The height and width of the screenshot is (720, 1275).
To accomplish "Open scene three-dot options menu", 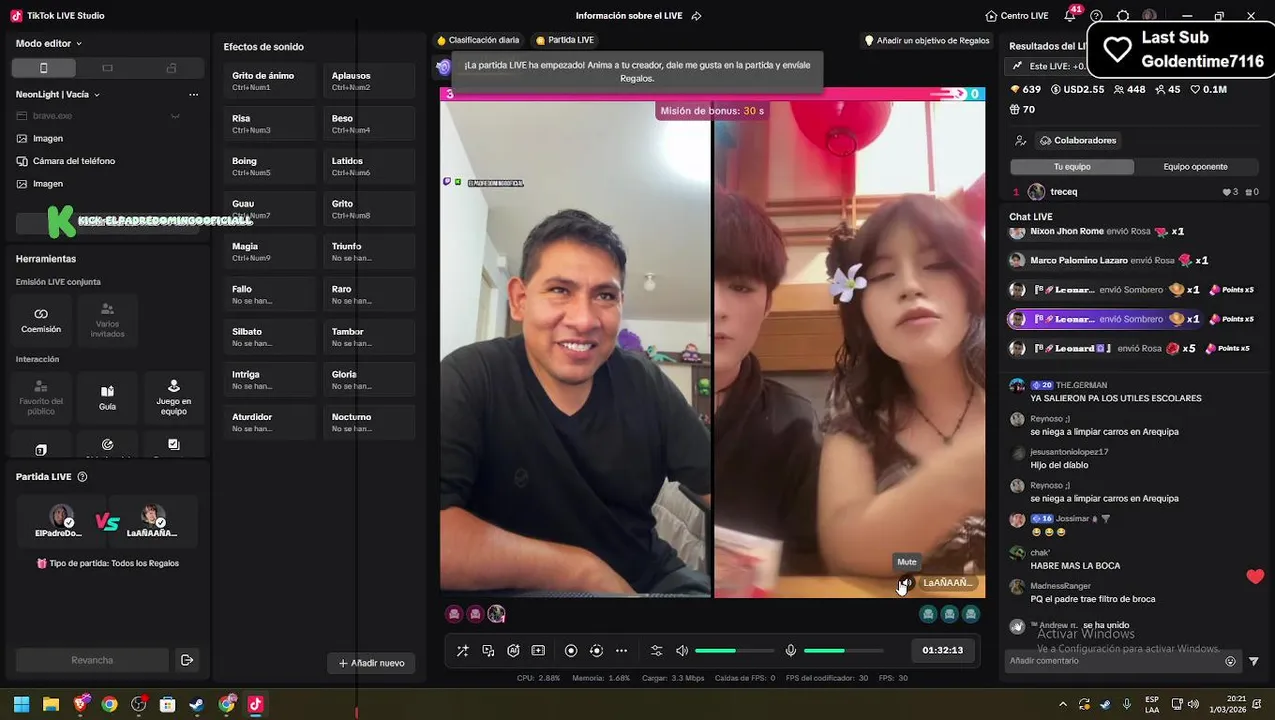I will click(193, 94).
